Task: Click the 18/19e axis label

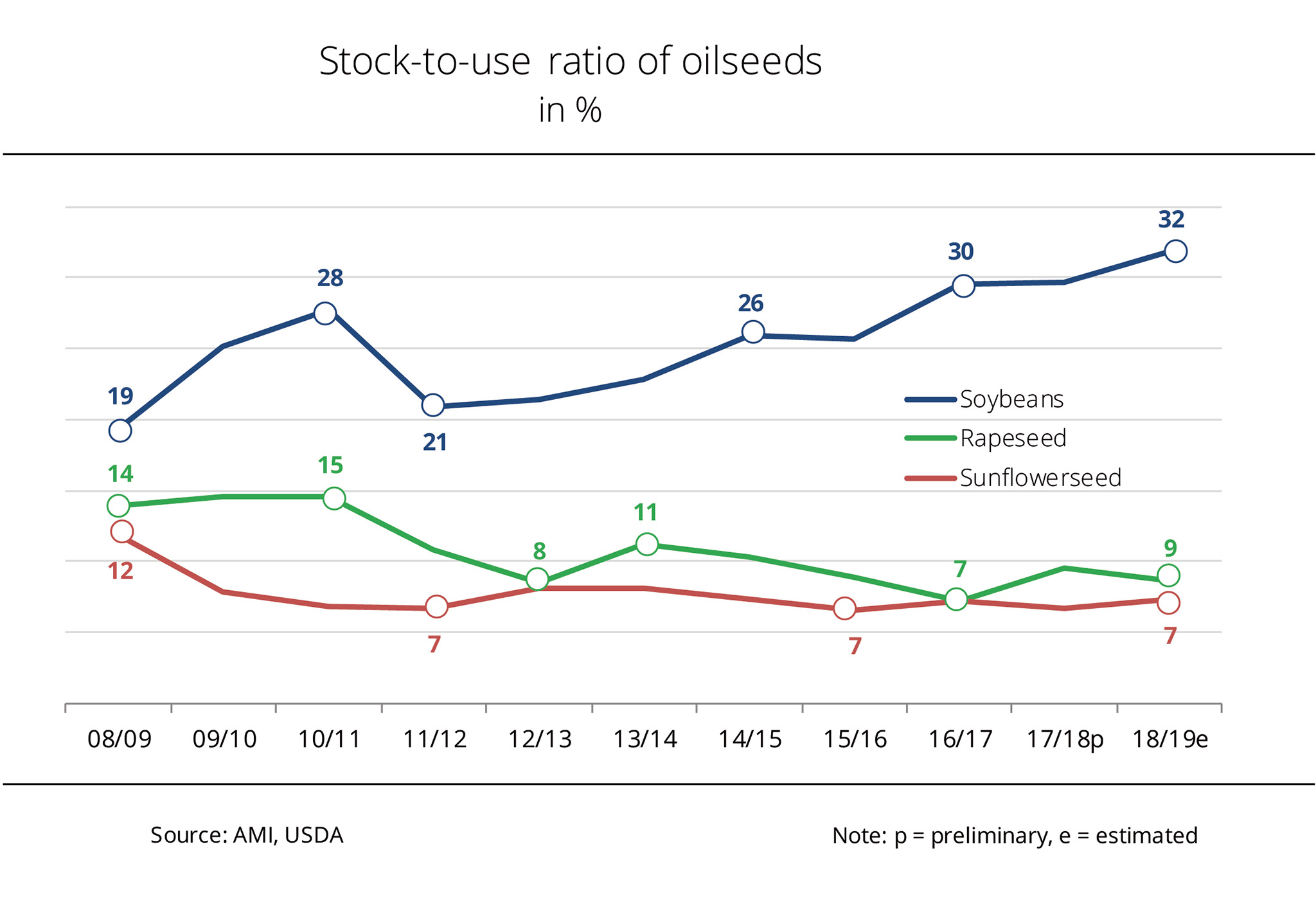Action: 1170,740
